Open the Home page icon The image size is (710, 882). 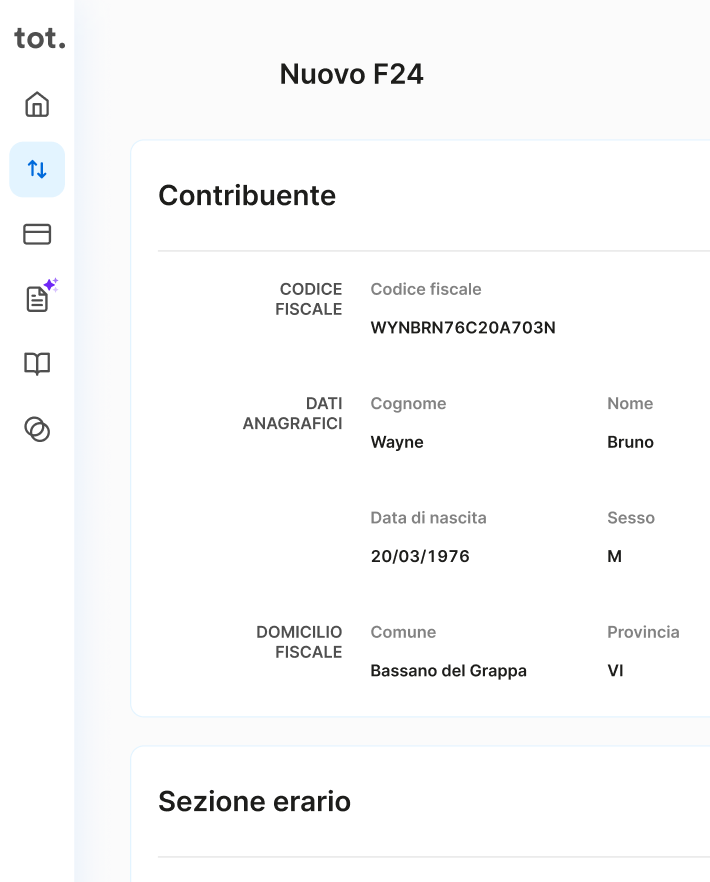tap(37, 105)
